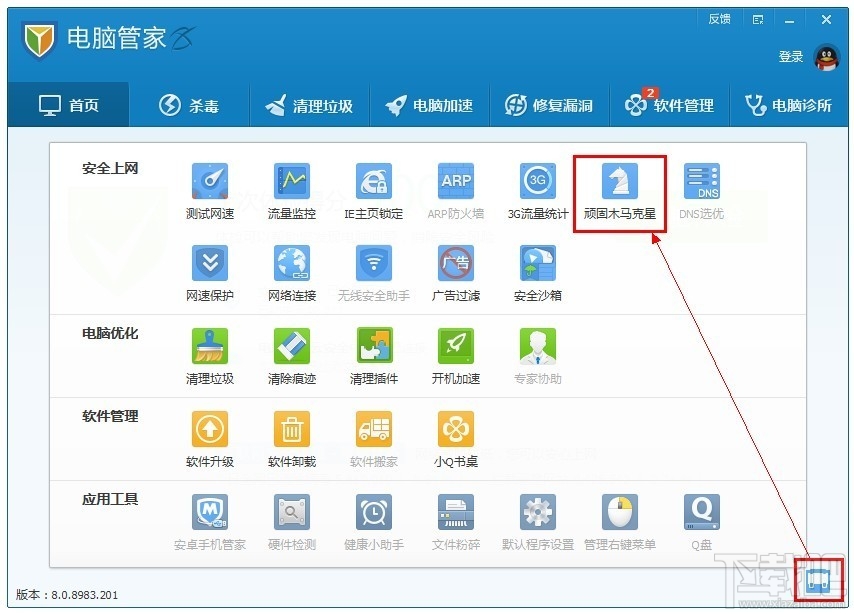Screen dimensions: 854x614
Task: Click the 反馈 feedback link
Action: [x=719, y=20]
